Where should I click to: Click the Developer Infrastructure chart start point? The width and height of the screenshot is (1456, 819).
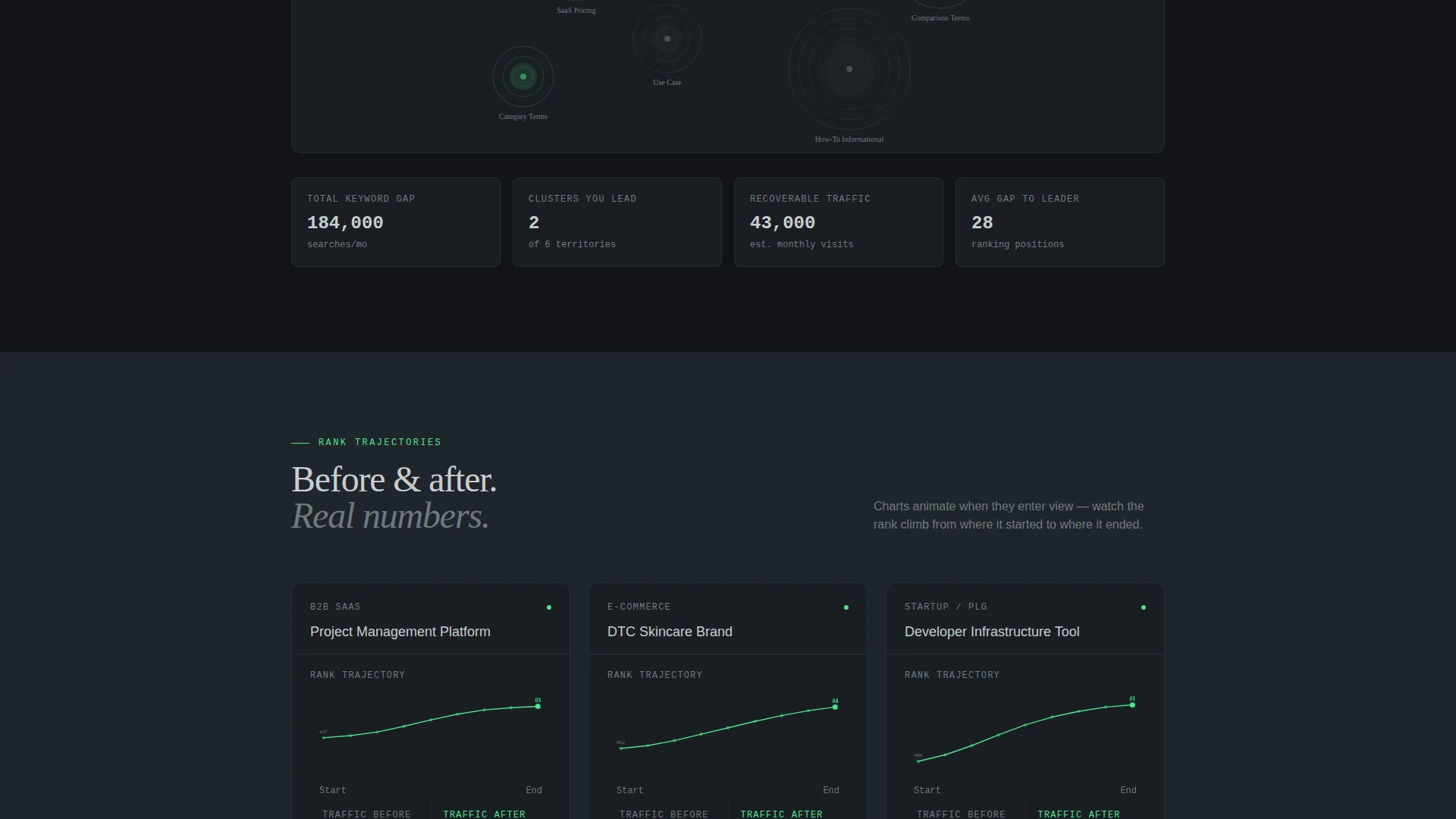coord(918,761)
